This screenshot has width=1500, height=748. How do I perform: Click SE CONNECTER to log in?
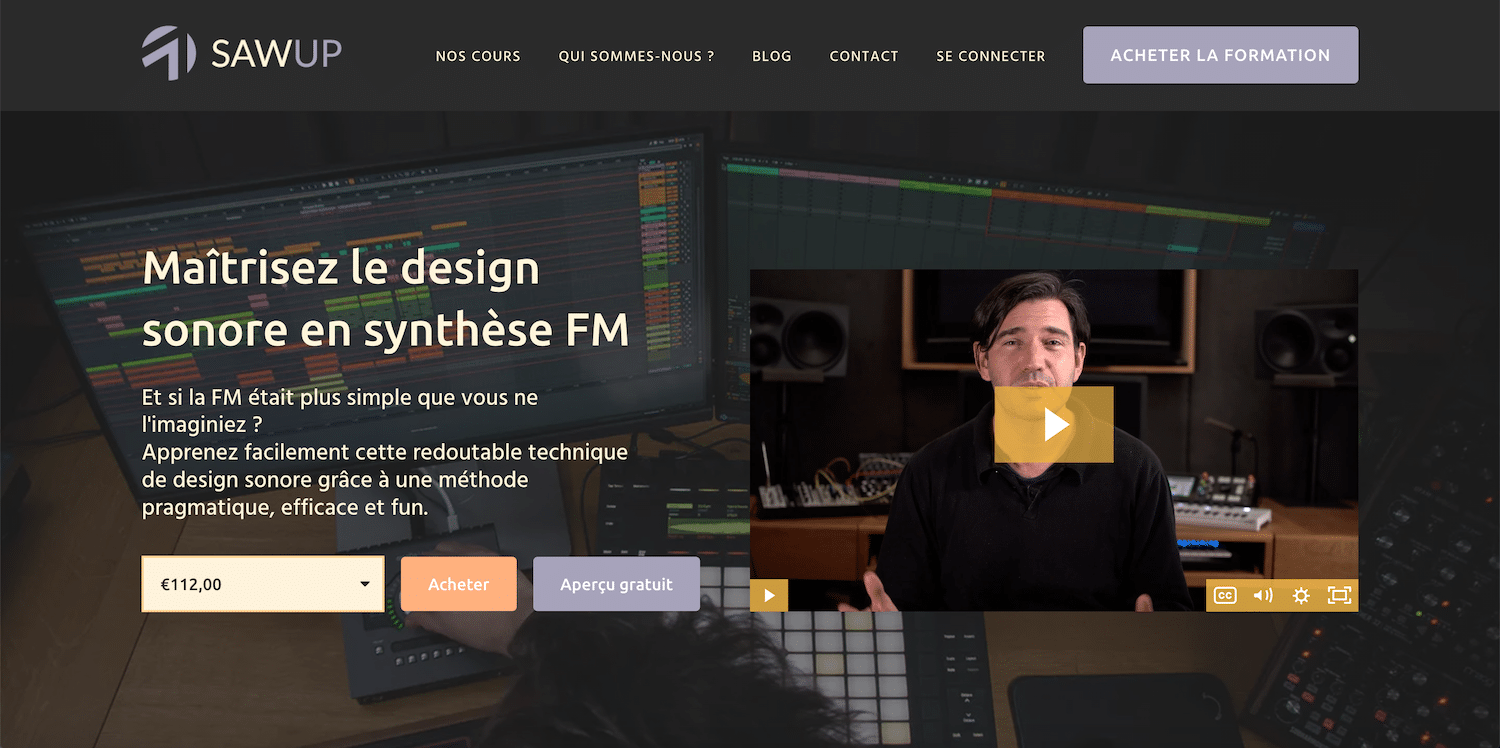click(x=991, y=56)
